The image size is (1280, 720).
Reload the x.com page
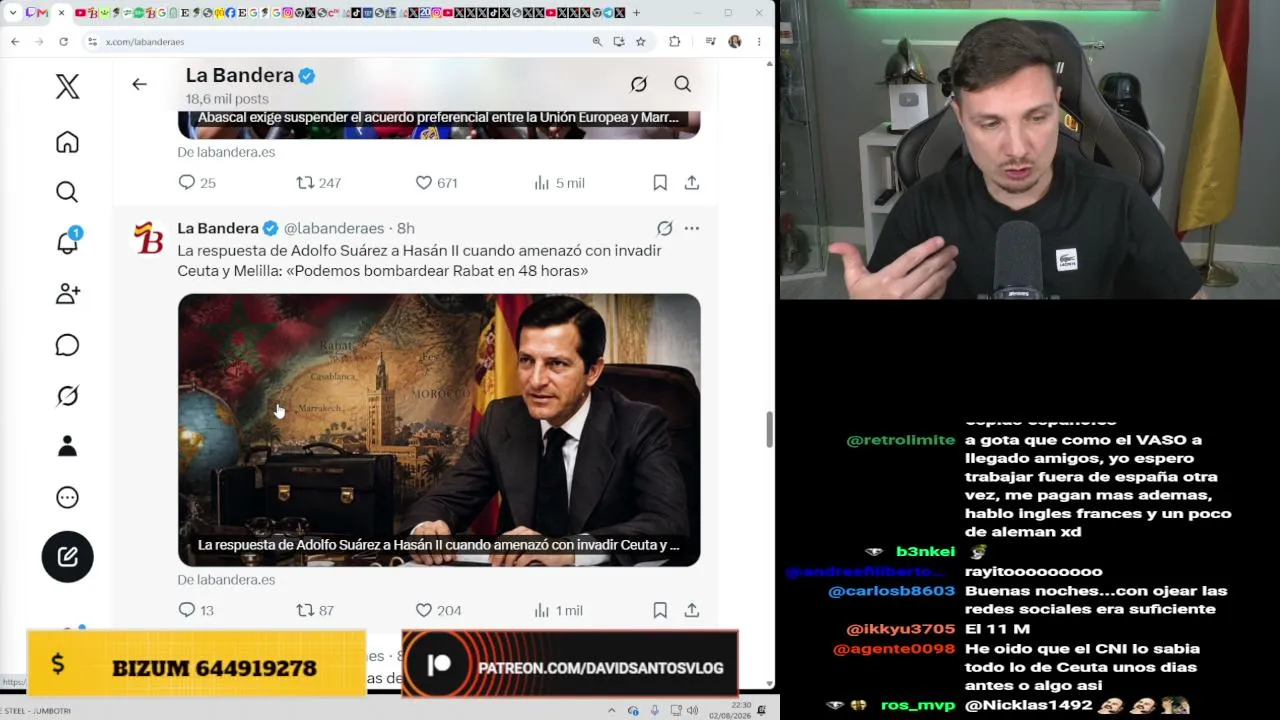(63, 41)
